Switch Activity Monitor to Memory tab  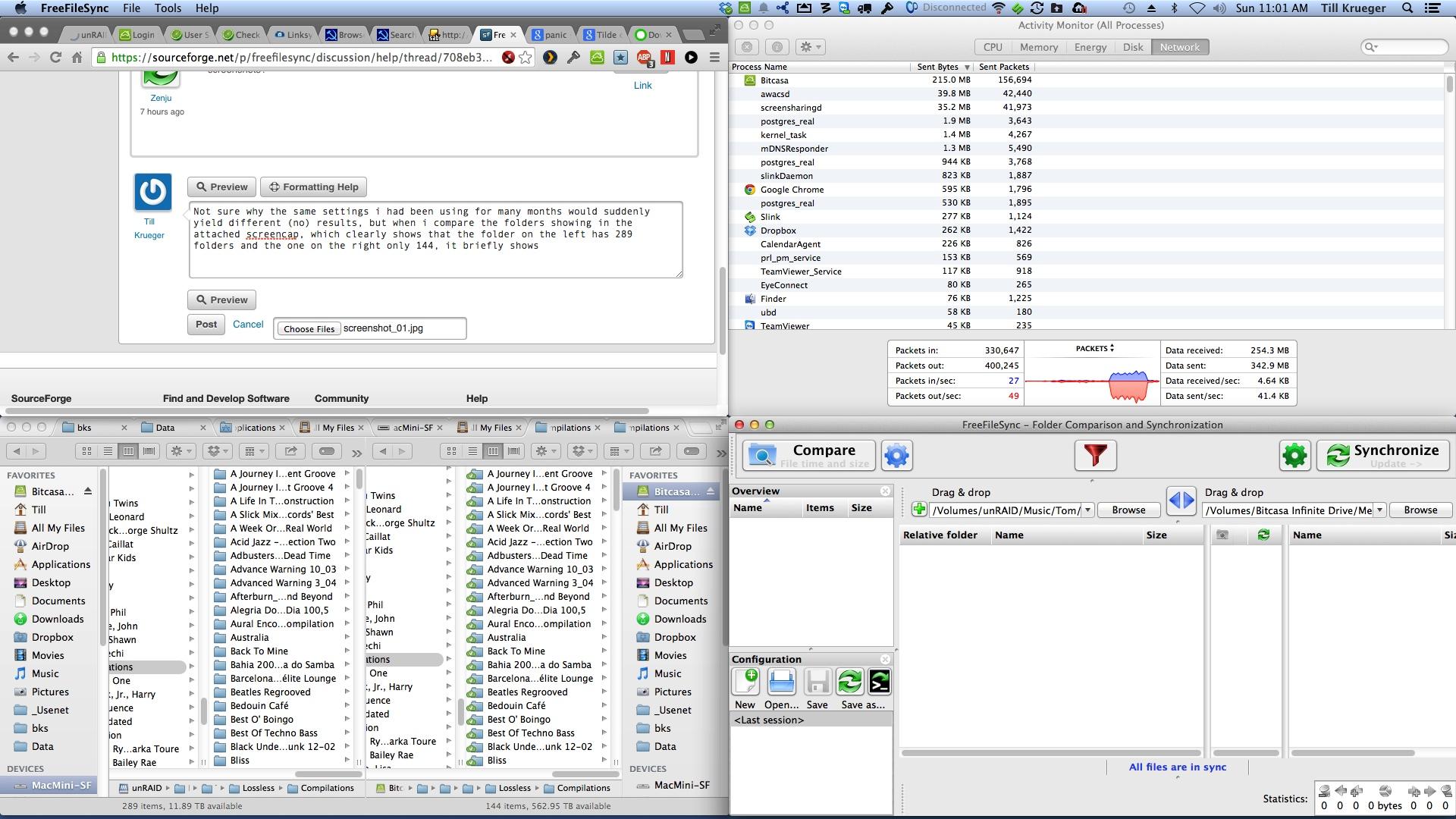coord(1039,47)
